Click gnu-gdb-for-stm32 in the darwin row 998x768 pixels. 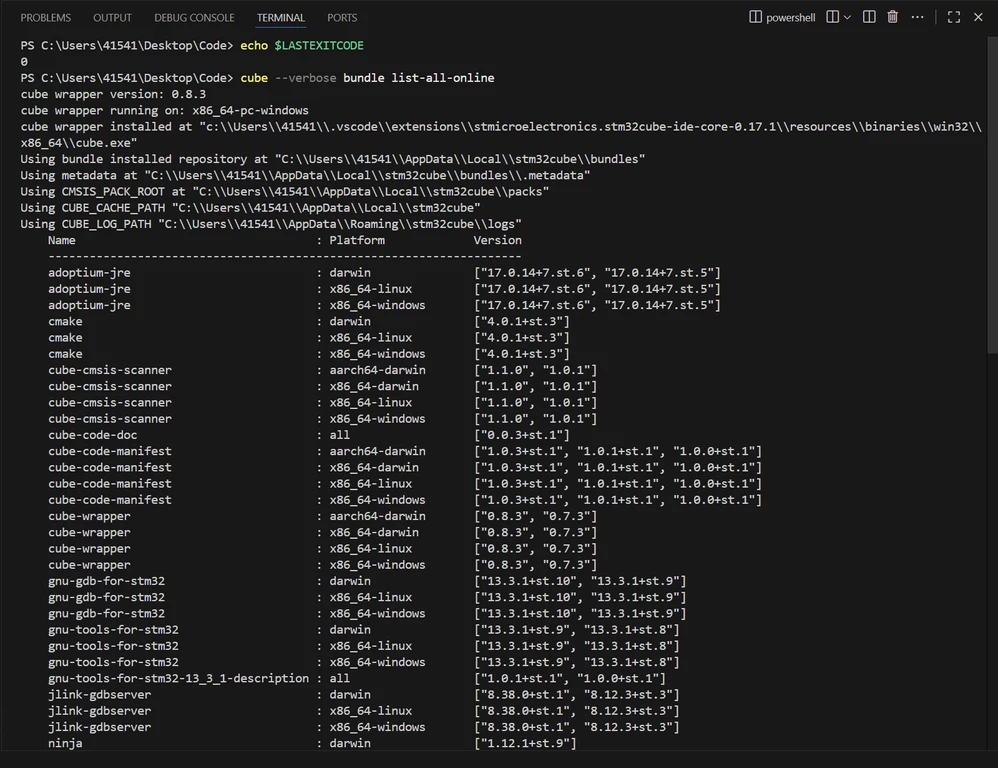point(106,581)
